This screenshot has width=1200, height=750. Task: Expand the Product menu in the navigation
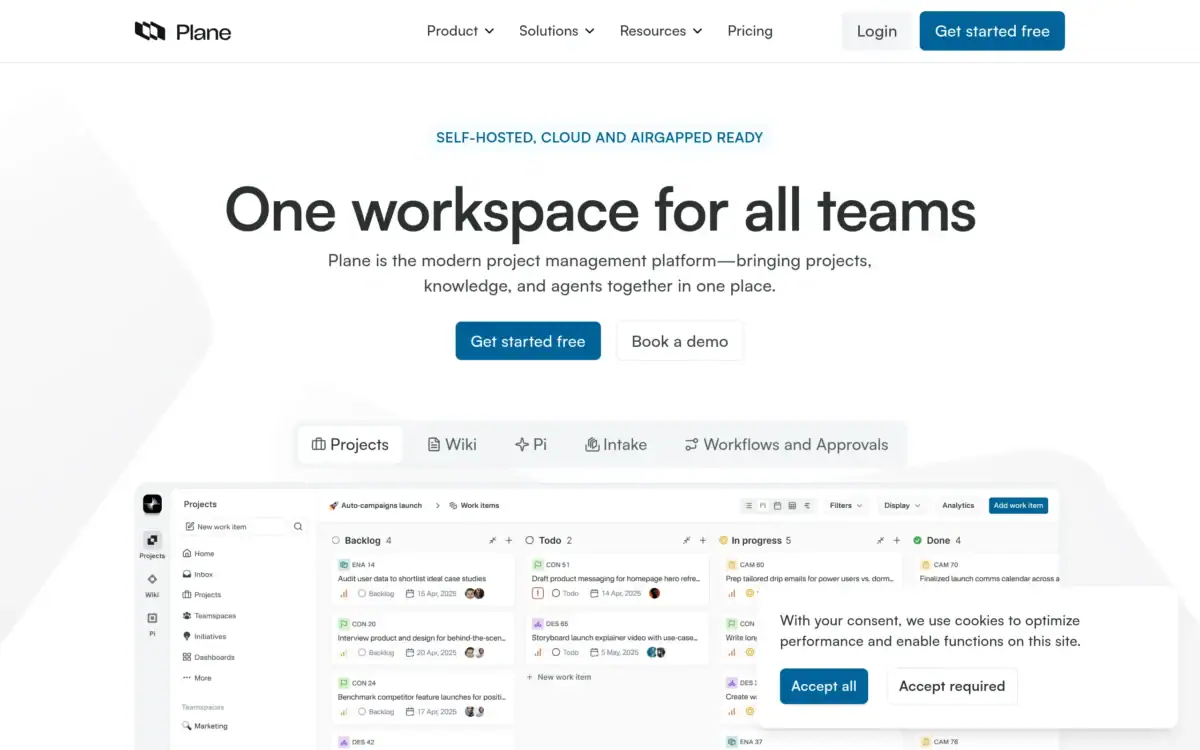point(460,31)
